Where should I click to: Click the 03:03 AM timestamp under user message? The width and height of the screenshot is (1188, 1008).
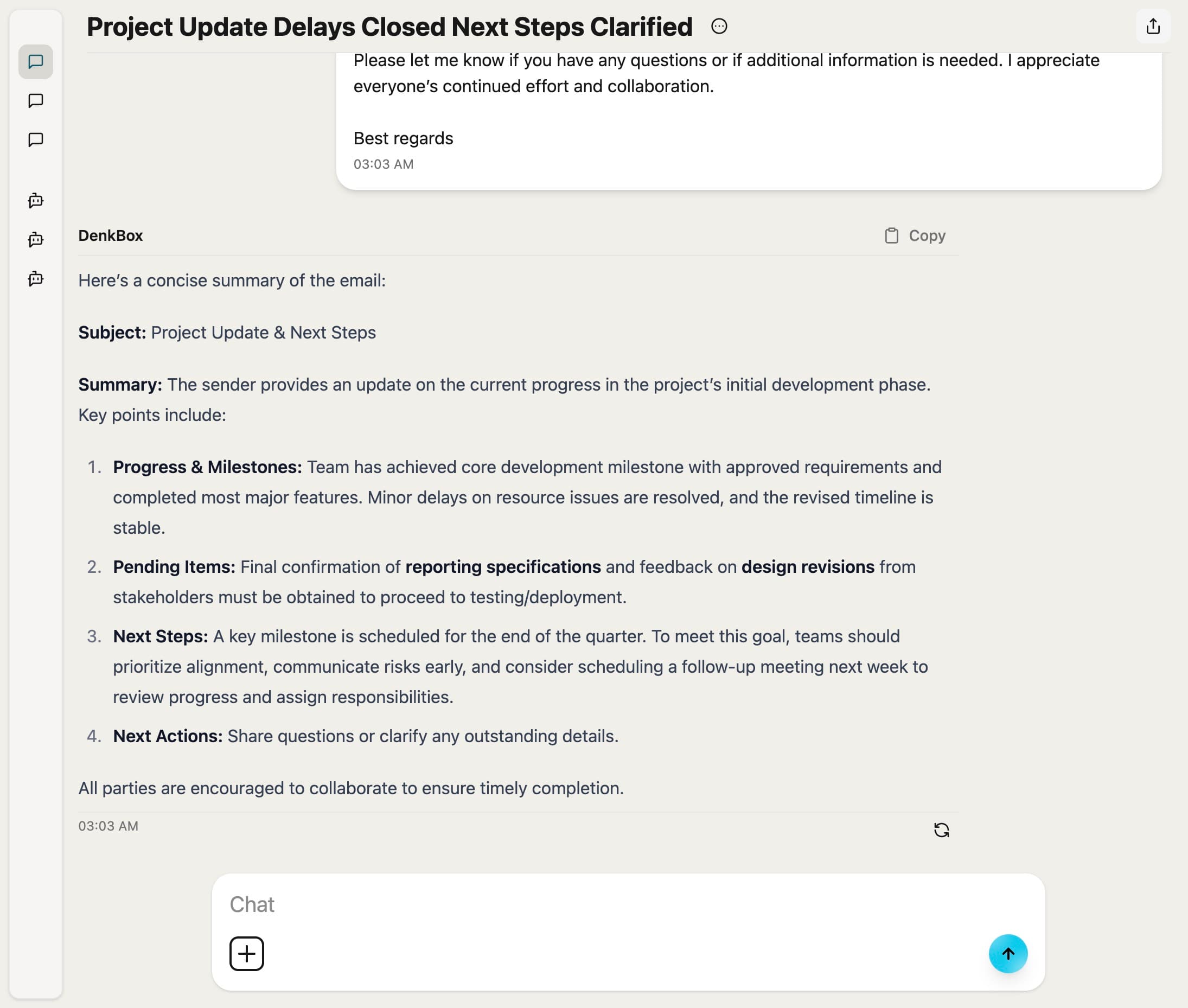[384, 164]
